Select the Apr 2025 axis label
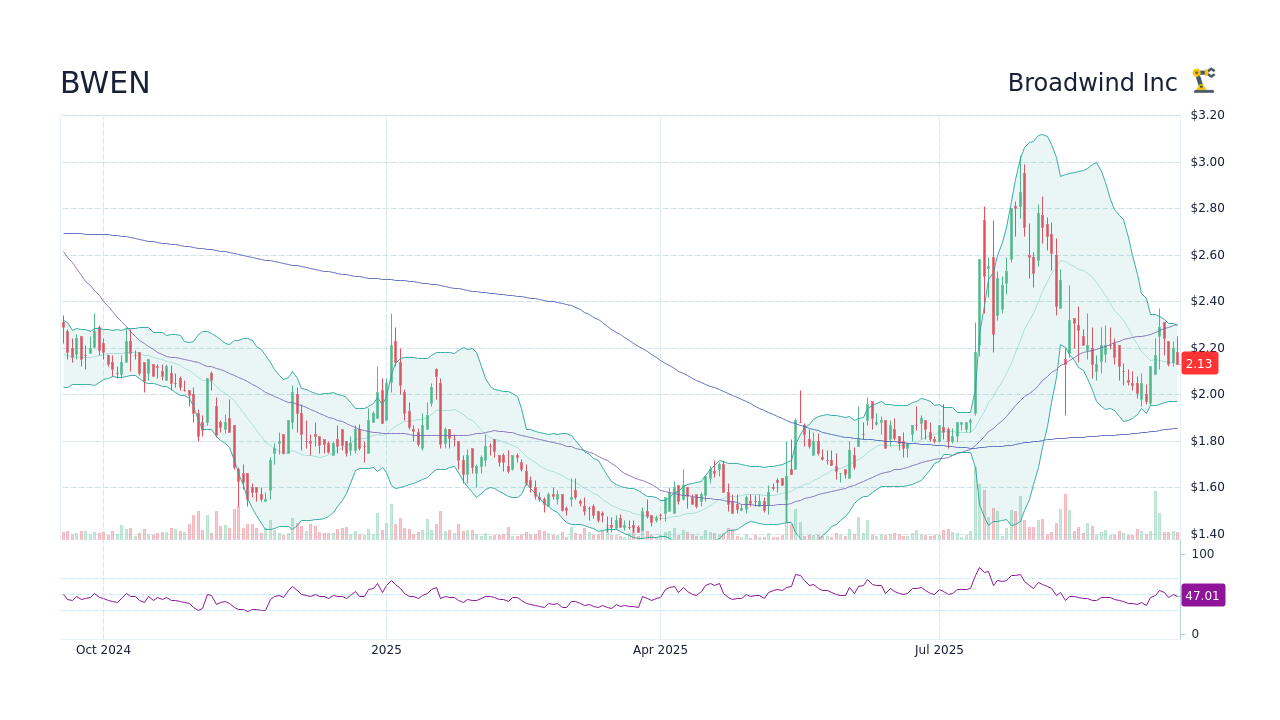The height and width of the screenshot is (720, 1280). click(660, 649)
